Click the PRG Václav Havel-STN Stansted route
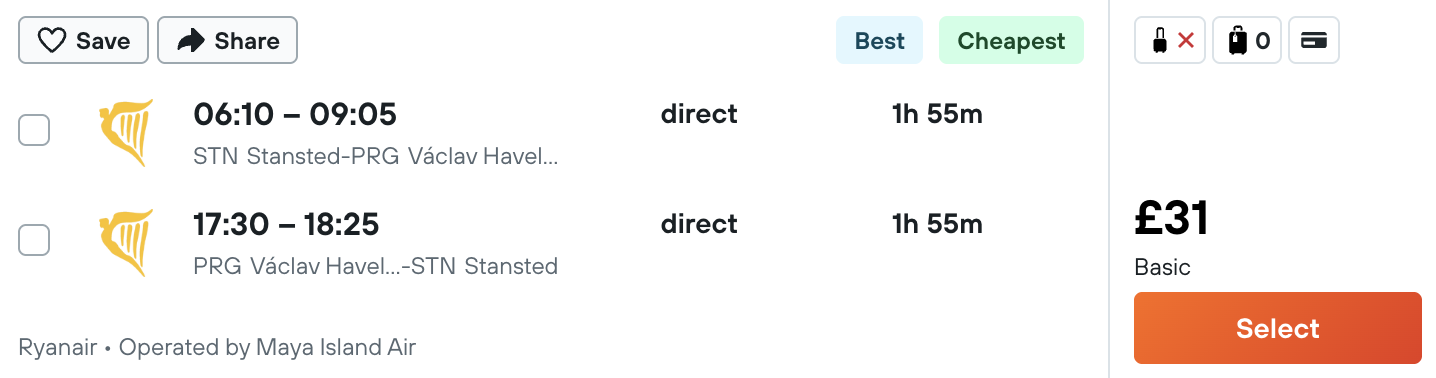 tap(375, 267)
